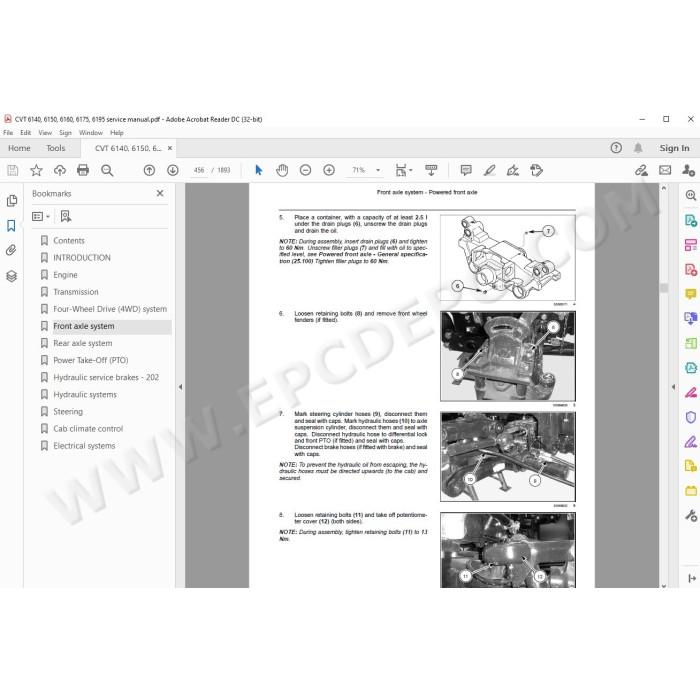Open Four-Wheel Drive (4WD) system bookmark

[x=110, y=309]
